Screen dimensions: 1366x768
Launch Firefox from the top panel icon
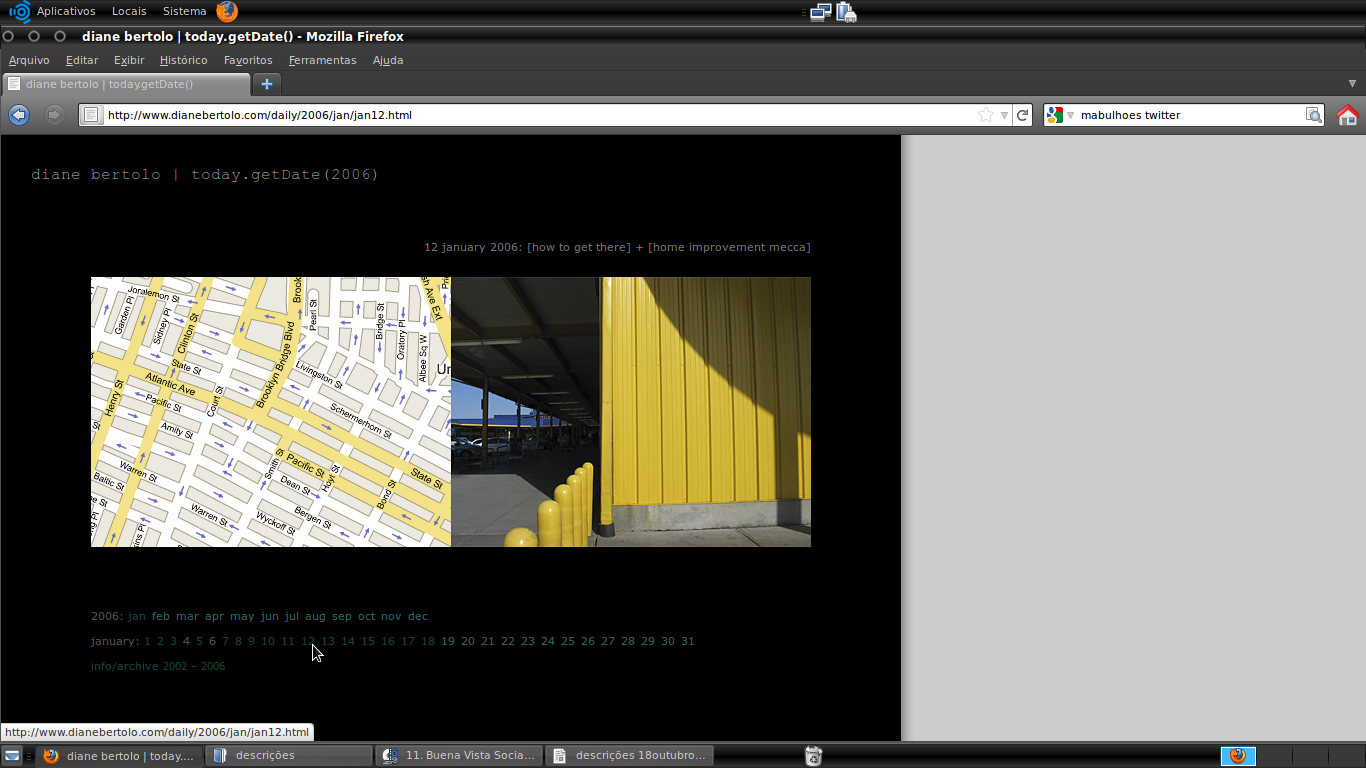pyautogui.click(x=227, y=12)
